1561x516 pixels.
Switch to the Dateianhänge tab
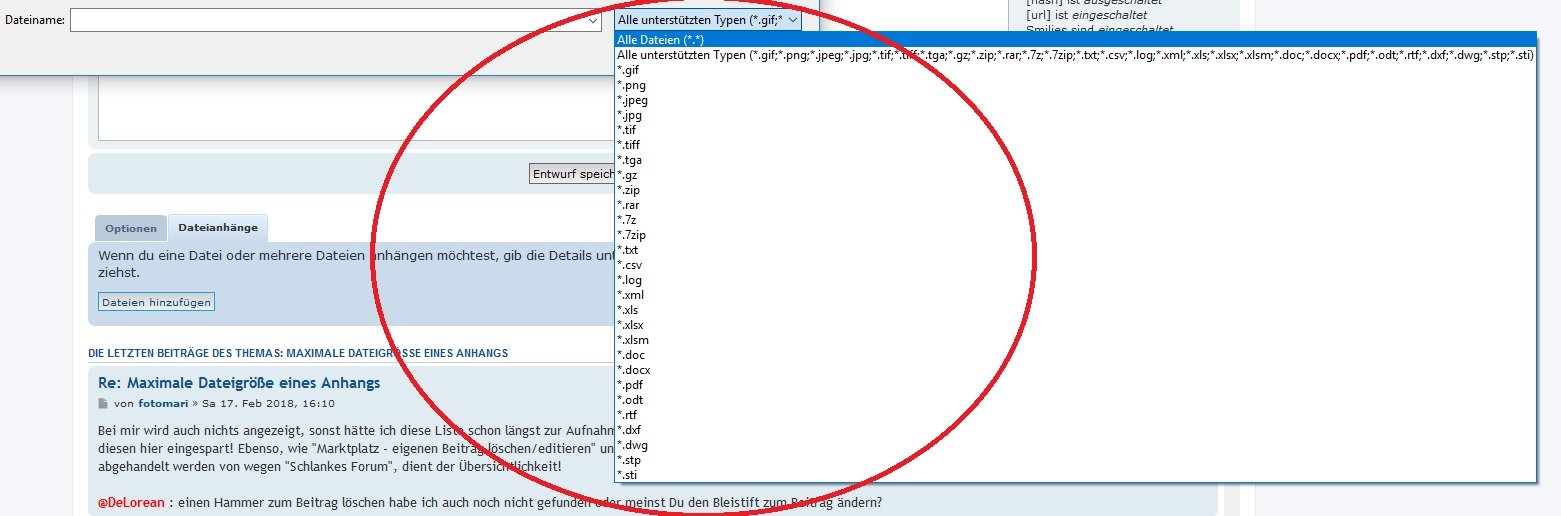tap(218, 228)
